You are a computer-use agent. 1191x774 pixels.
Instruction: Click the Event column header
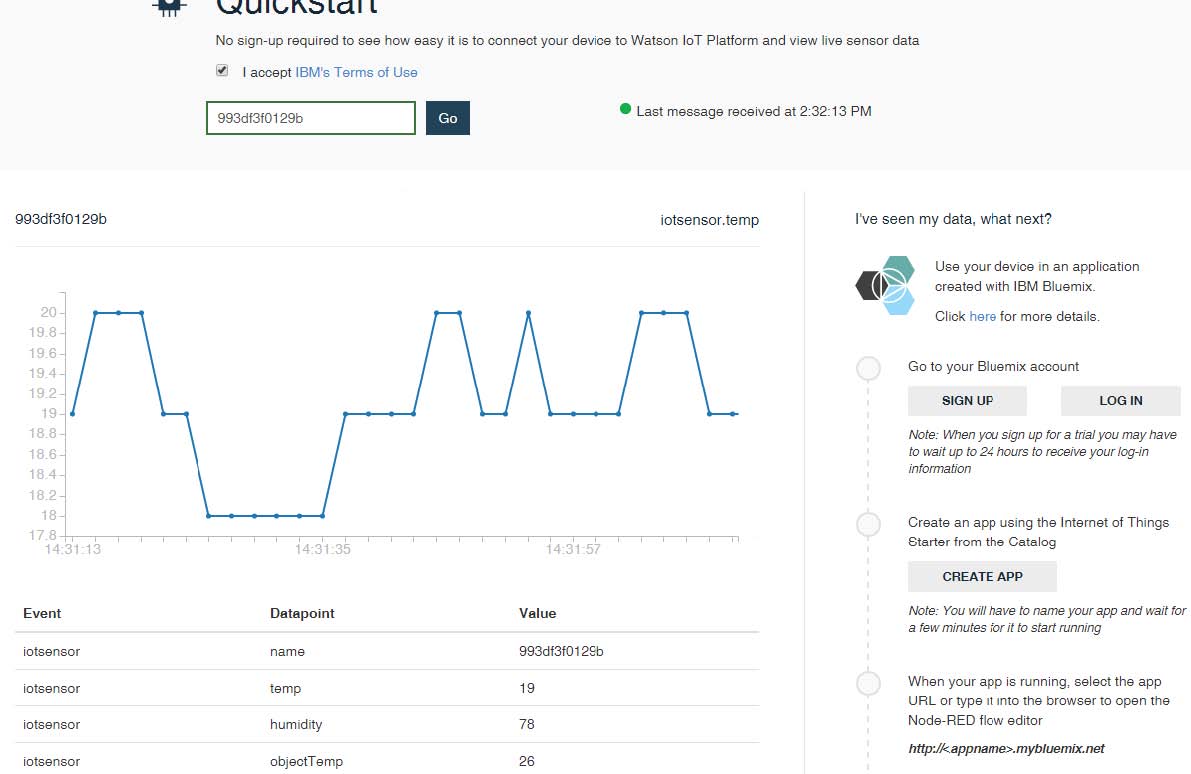click(42, 613)
